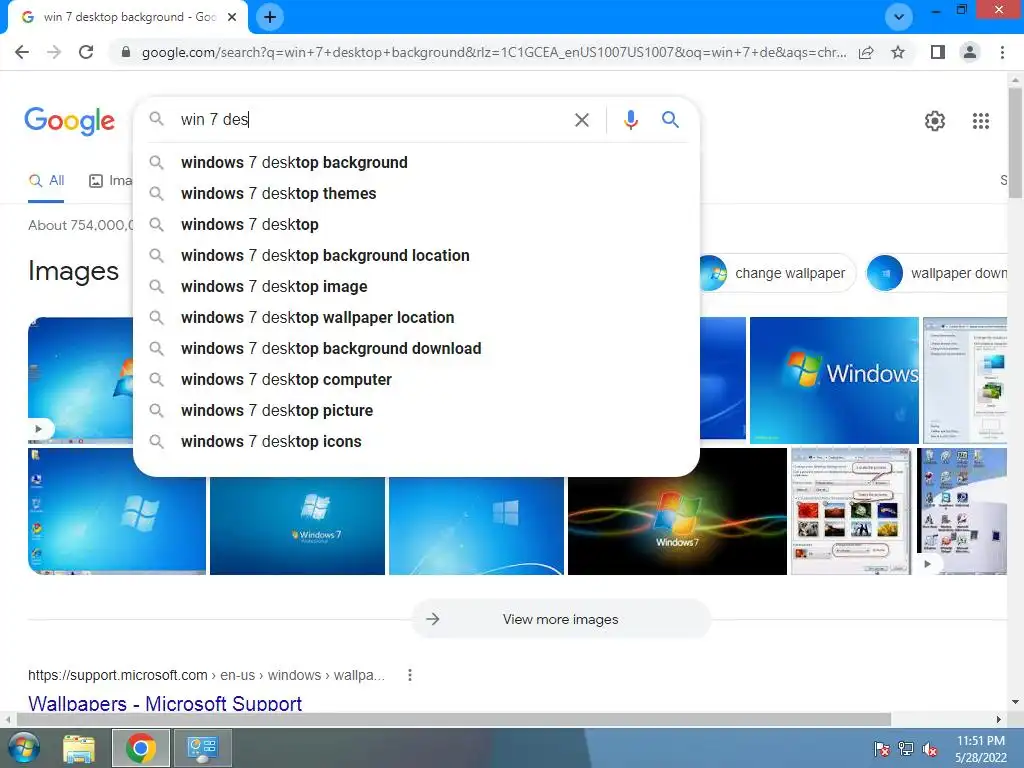Open a new Chrome tab
1024x768 pixels.
[x=270, y=17]
